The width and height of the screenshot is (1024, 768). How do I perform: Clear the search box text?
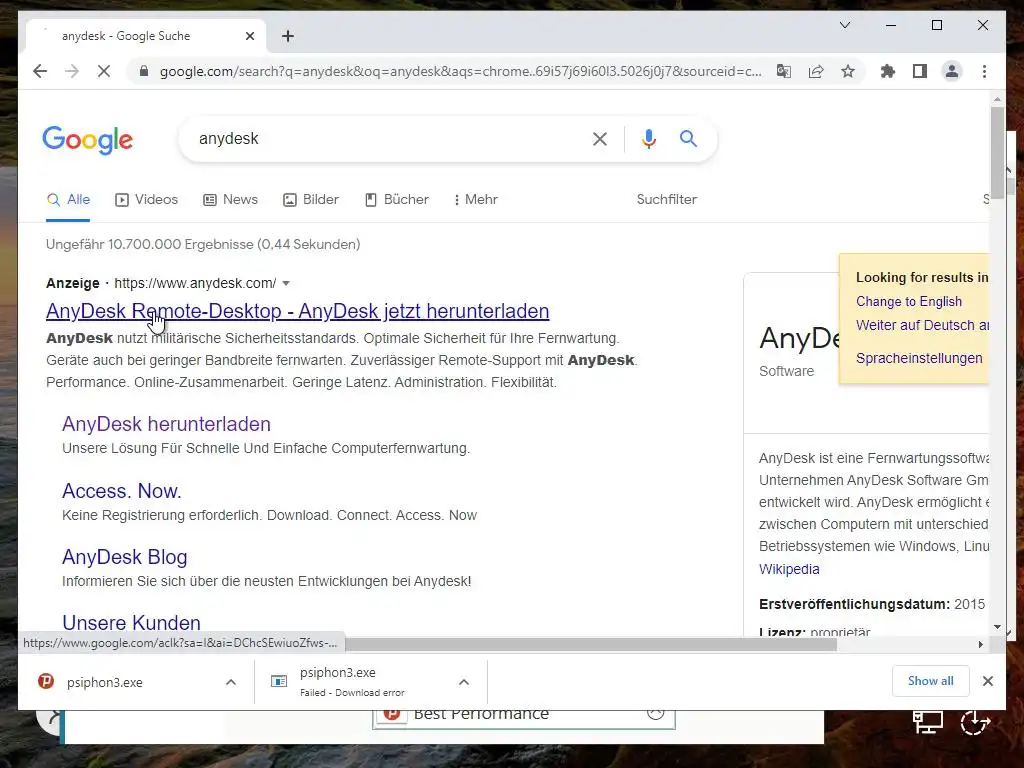pyautogui.click(x=600, y=138)
